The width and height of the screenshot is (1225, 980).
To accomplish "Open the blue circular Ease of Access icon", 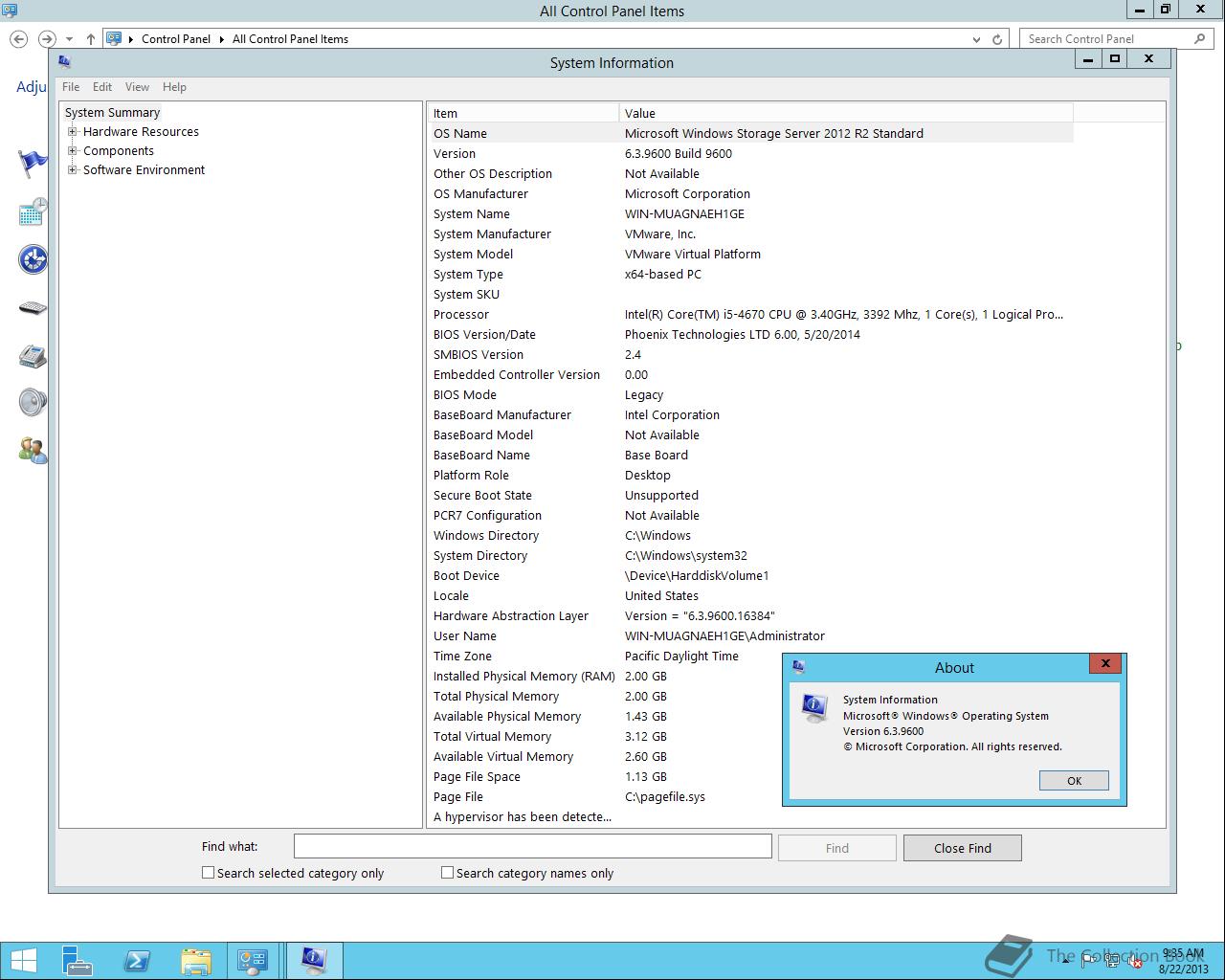I will (33, 259).
